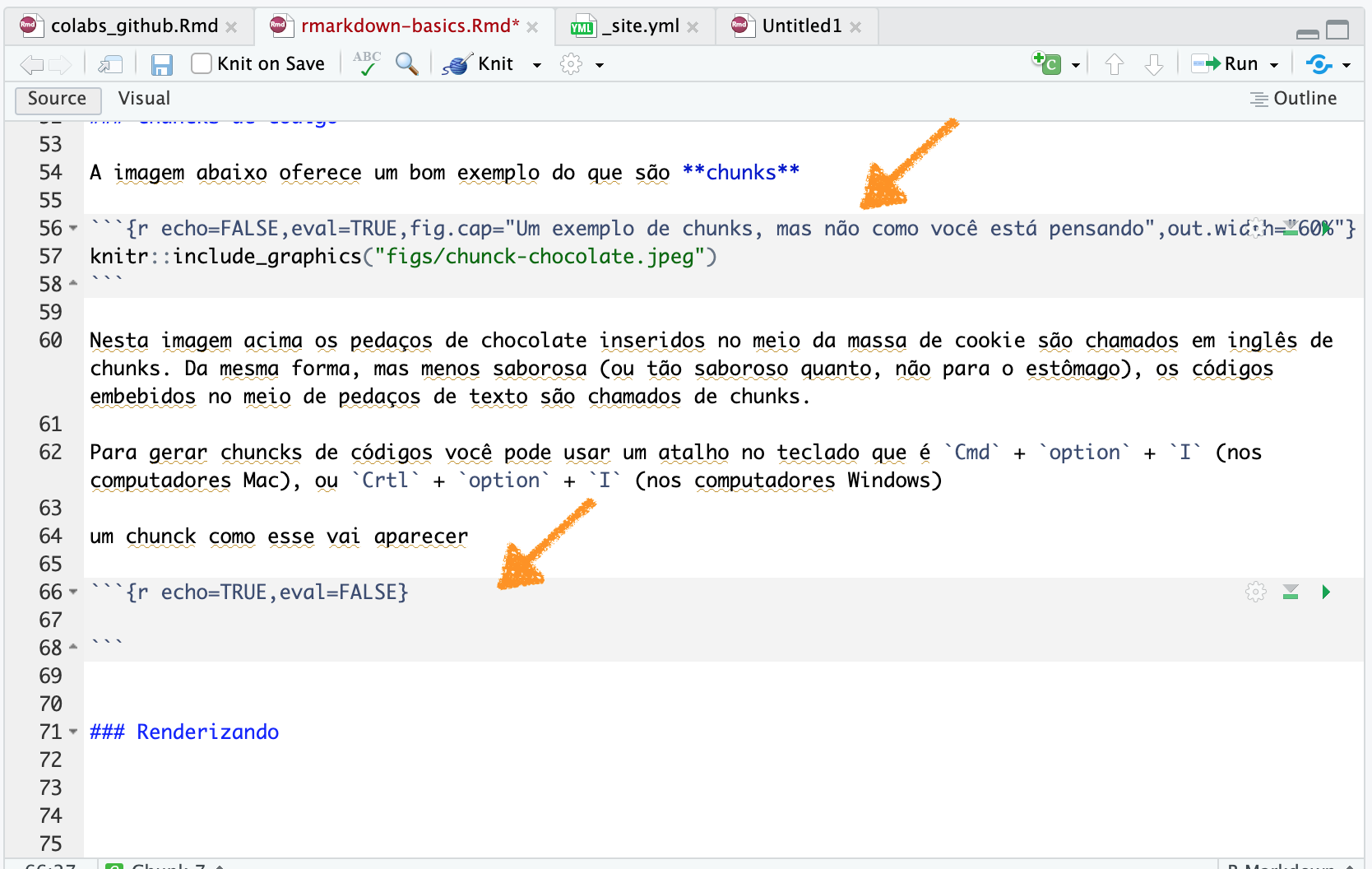Open insert chunk language dropdown
1372x869 pixels.
coord(1076,65)
